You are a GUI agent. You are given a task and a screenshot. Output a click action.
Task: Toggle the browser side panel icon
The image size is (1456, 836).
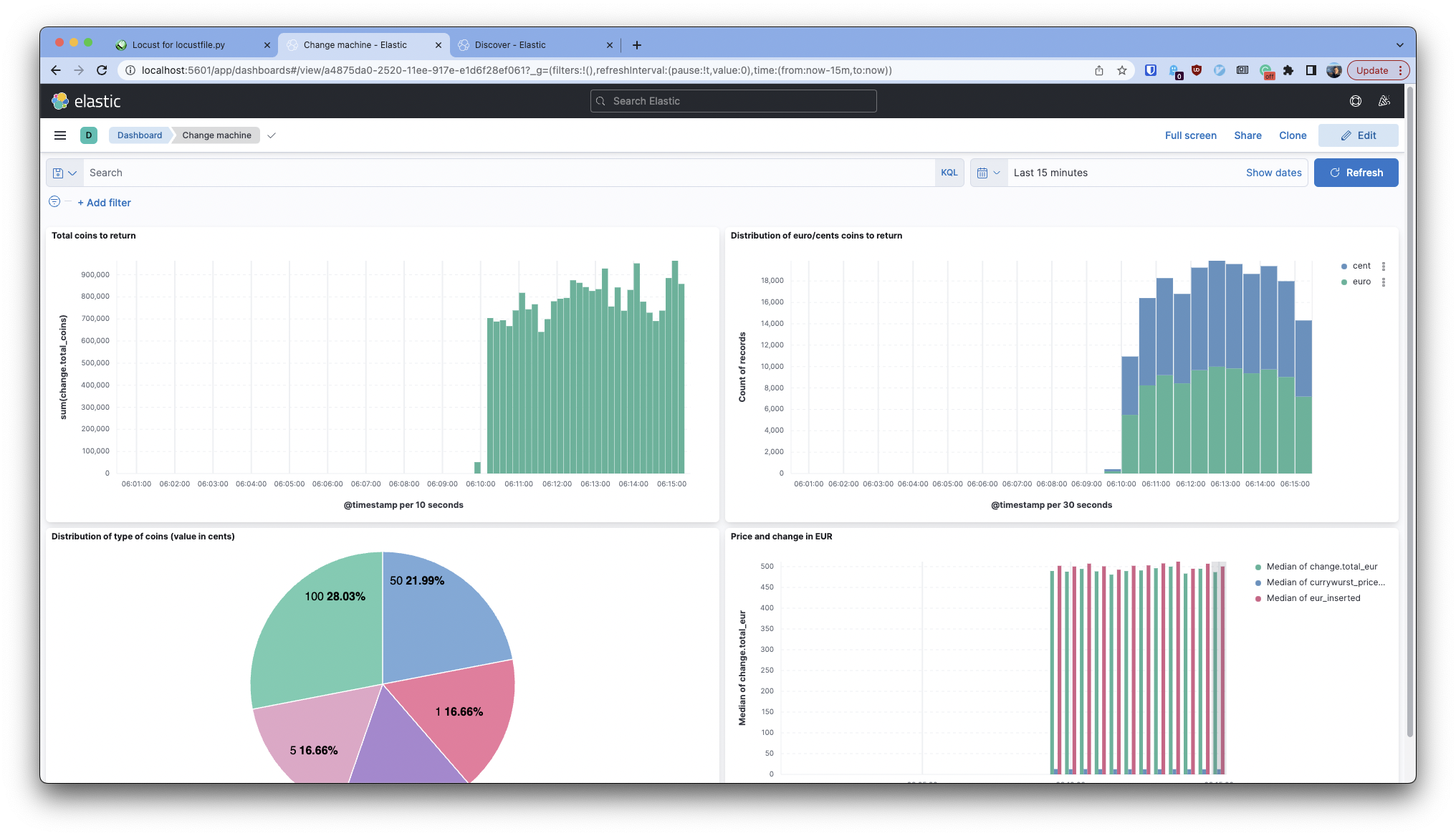1311,70
